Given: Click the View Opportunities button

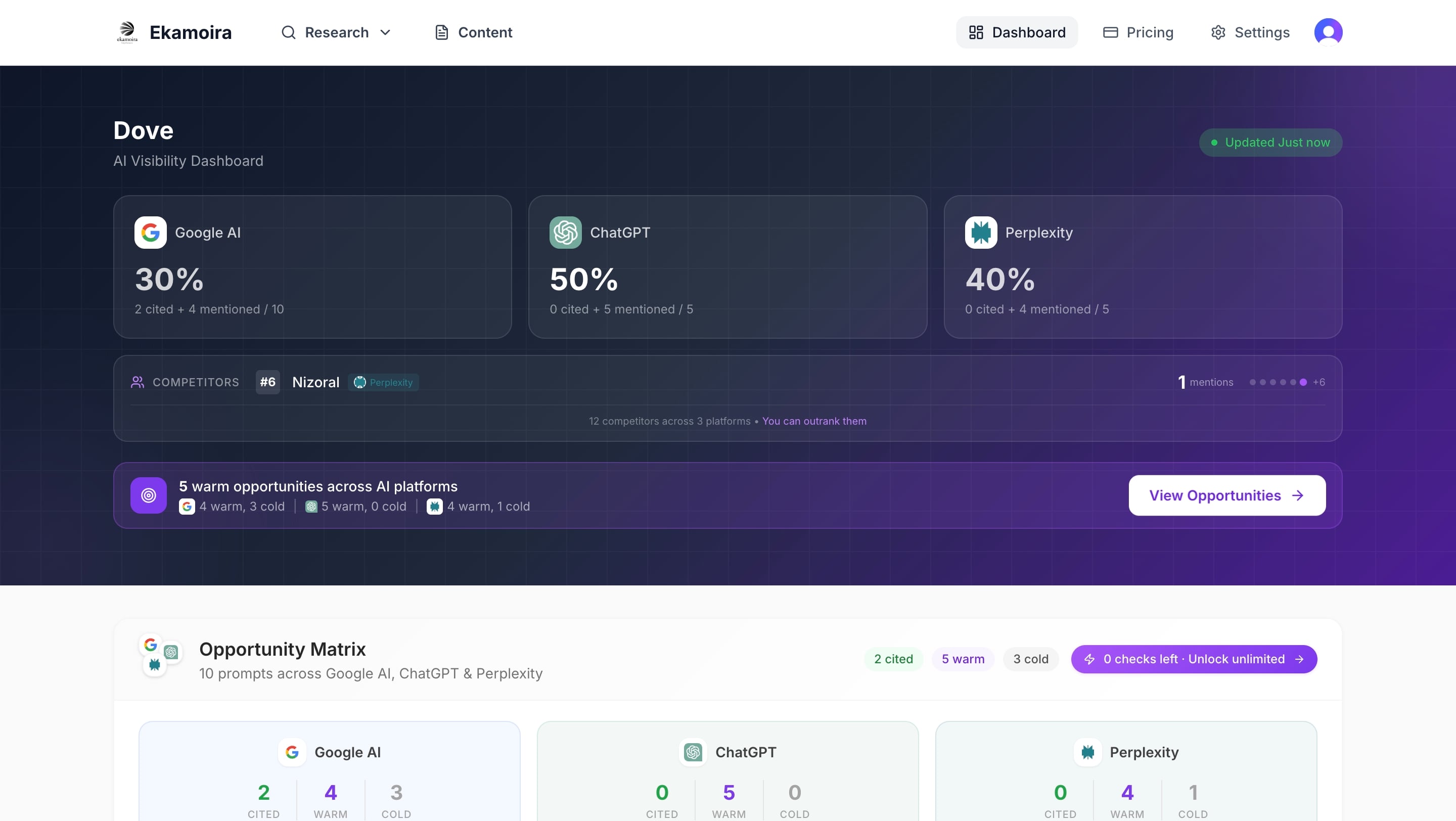Looking at the screenshot, I should (1226, 495).
